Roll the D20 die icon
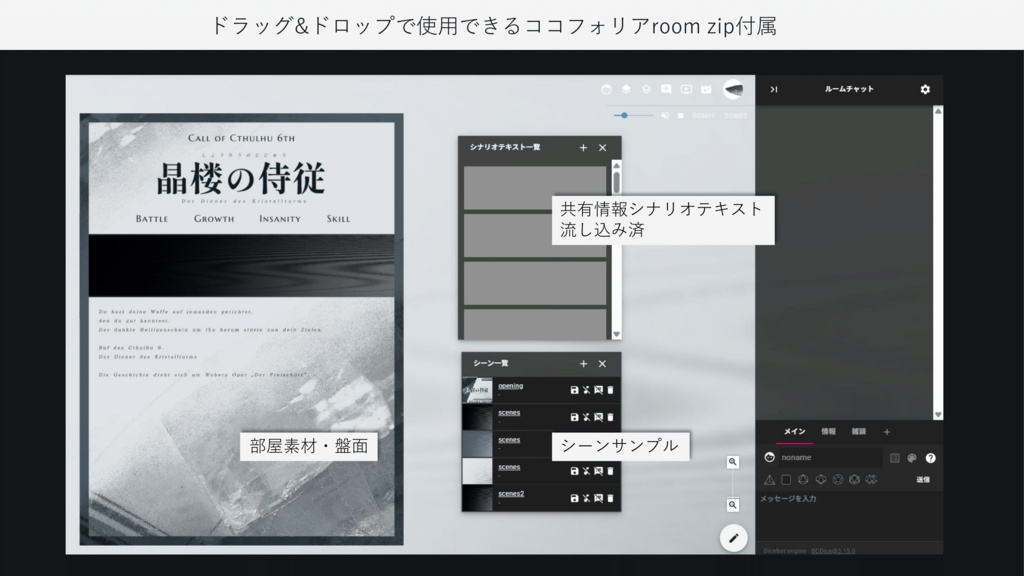 pyautogui.click(x=854, y=480)
